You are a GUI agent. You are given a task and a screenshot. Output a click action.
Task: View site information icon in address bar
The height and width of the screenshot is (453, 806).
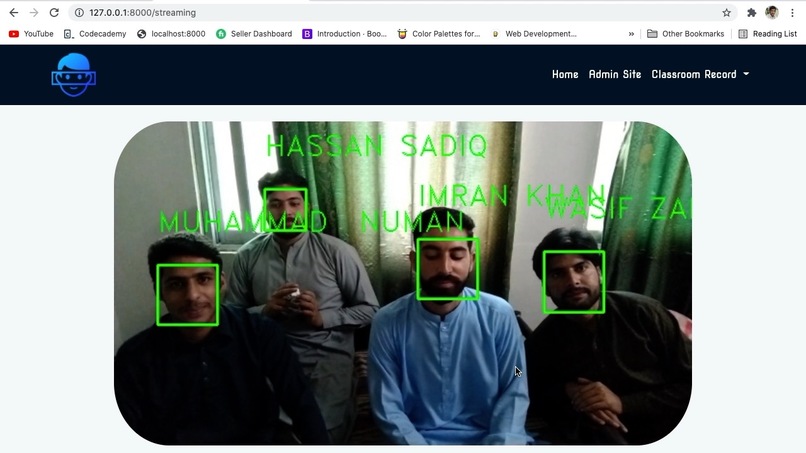(x=79, y=12)
